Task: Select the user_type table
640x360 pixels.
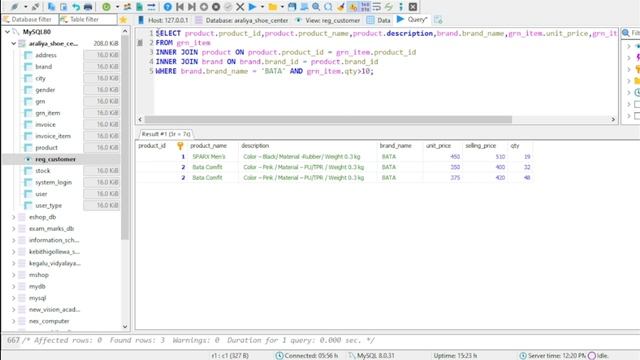Action: pyautogui.click(x=48, y=205)
